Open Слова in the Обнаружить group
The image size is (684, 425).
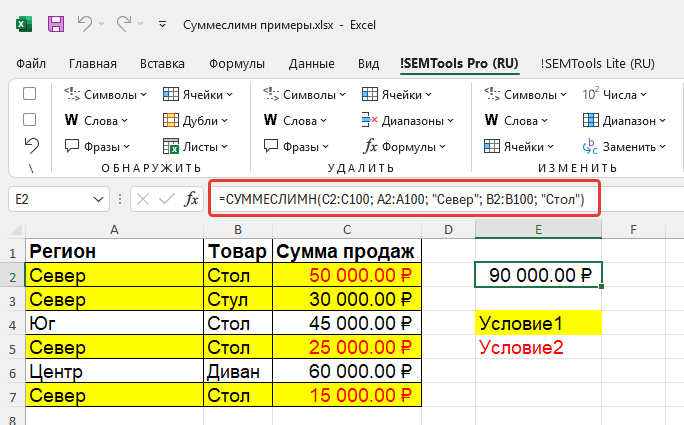pyautogui.click(x=96, y=120)
